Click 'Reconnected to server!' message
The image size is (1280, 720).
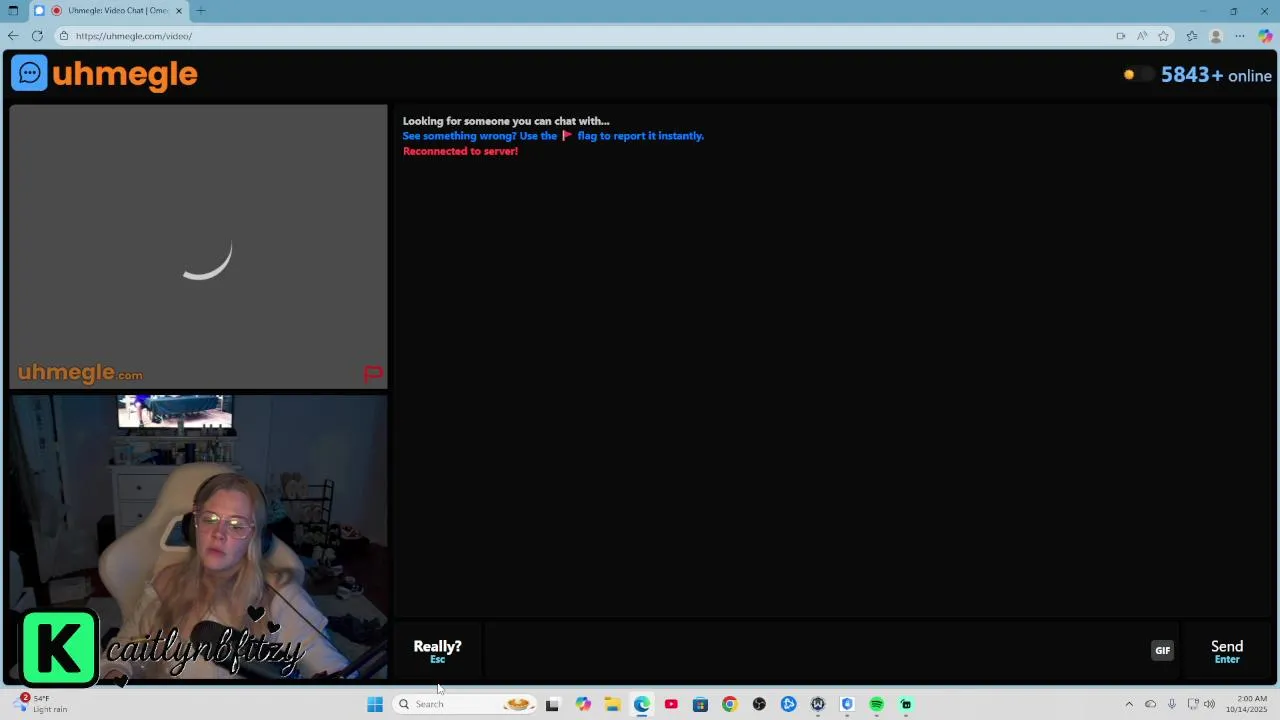[460, 151]
